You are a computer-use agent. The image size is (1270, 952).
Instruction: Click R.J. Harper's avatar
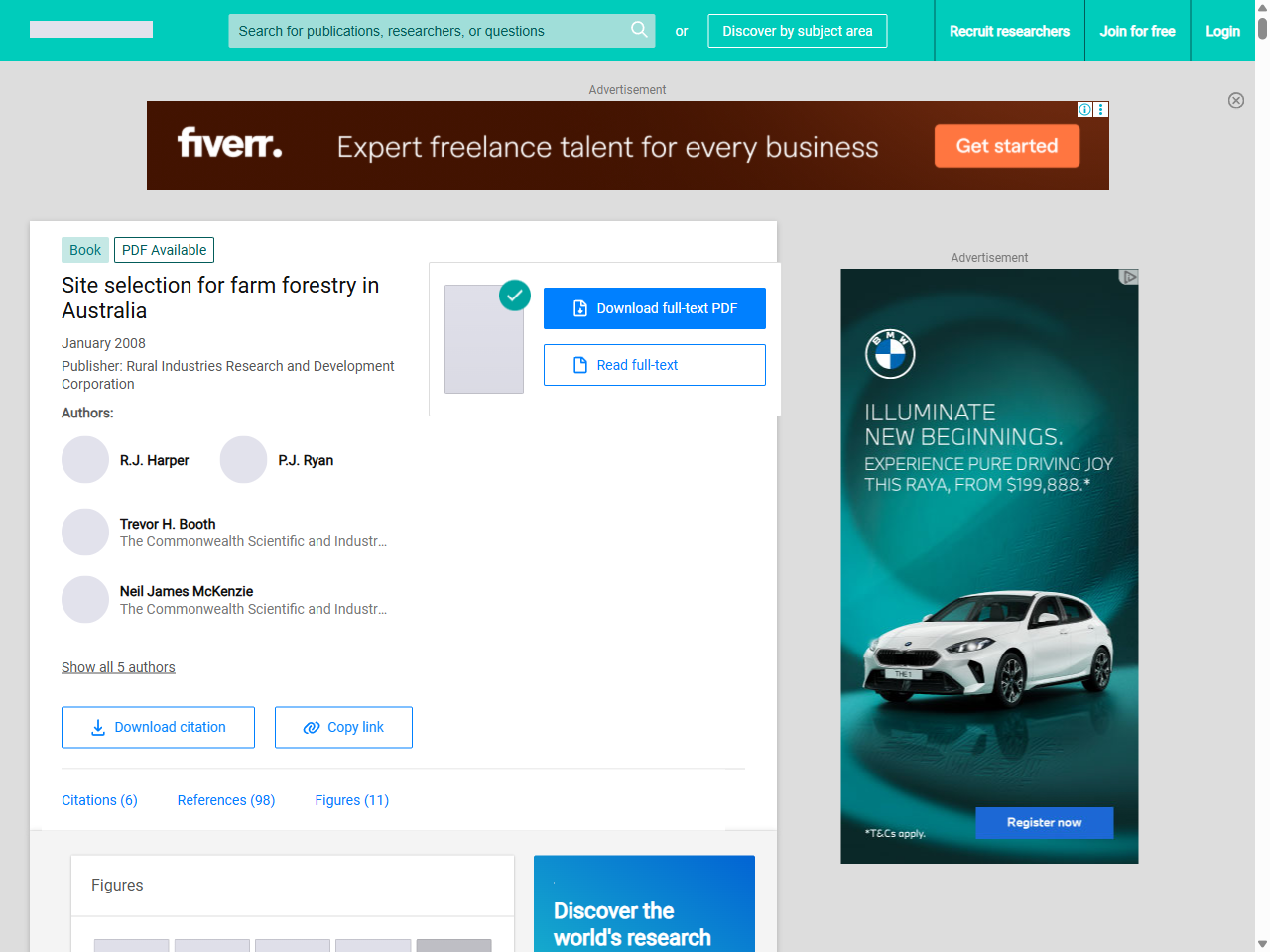[85, 460]
